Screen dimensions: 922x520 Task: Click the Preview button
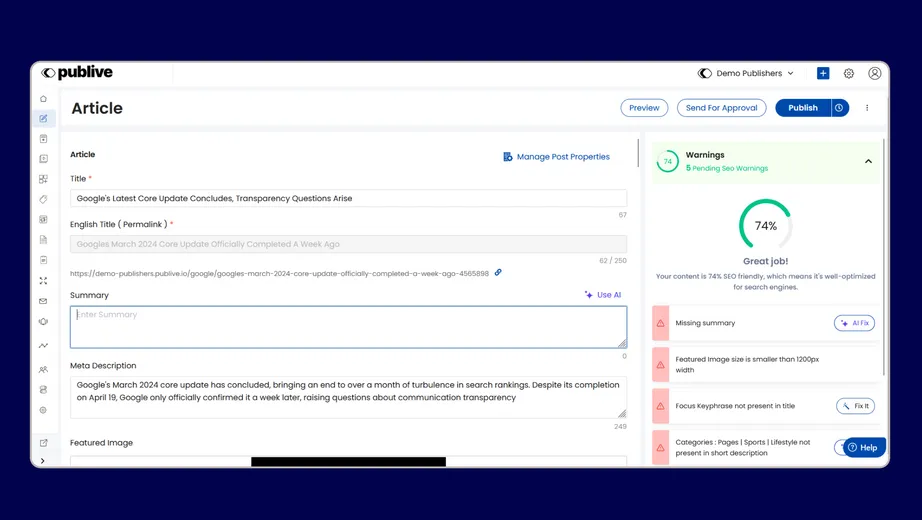click(x=644, y=108)
